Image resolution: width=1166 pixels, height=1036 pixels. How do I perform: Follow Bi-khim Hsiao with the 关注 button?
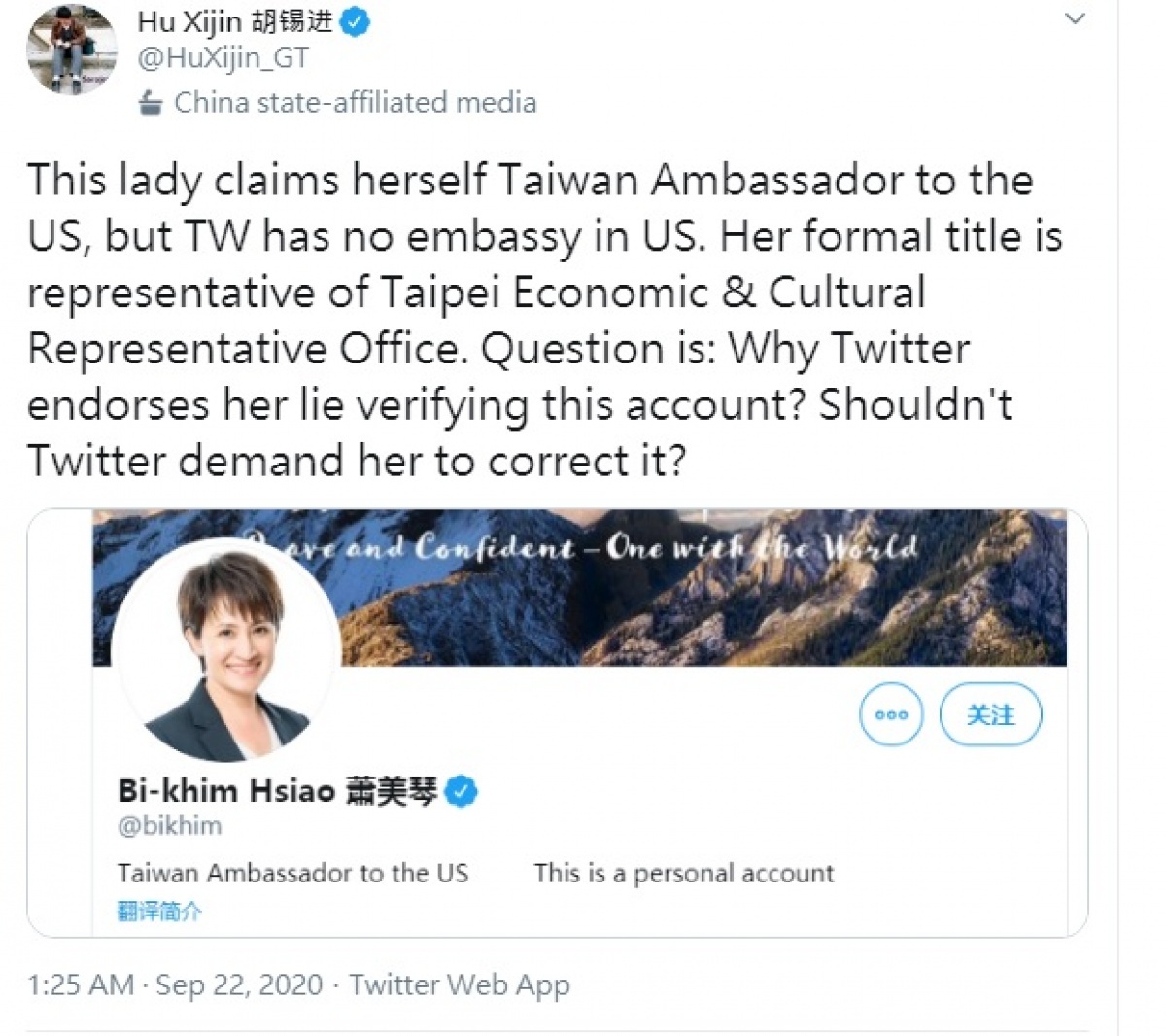point(990,714)
